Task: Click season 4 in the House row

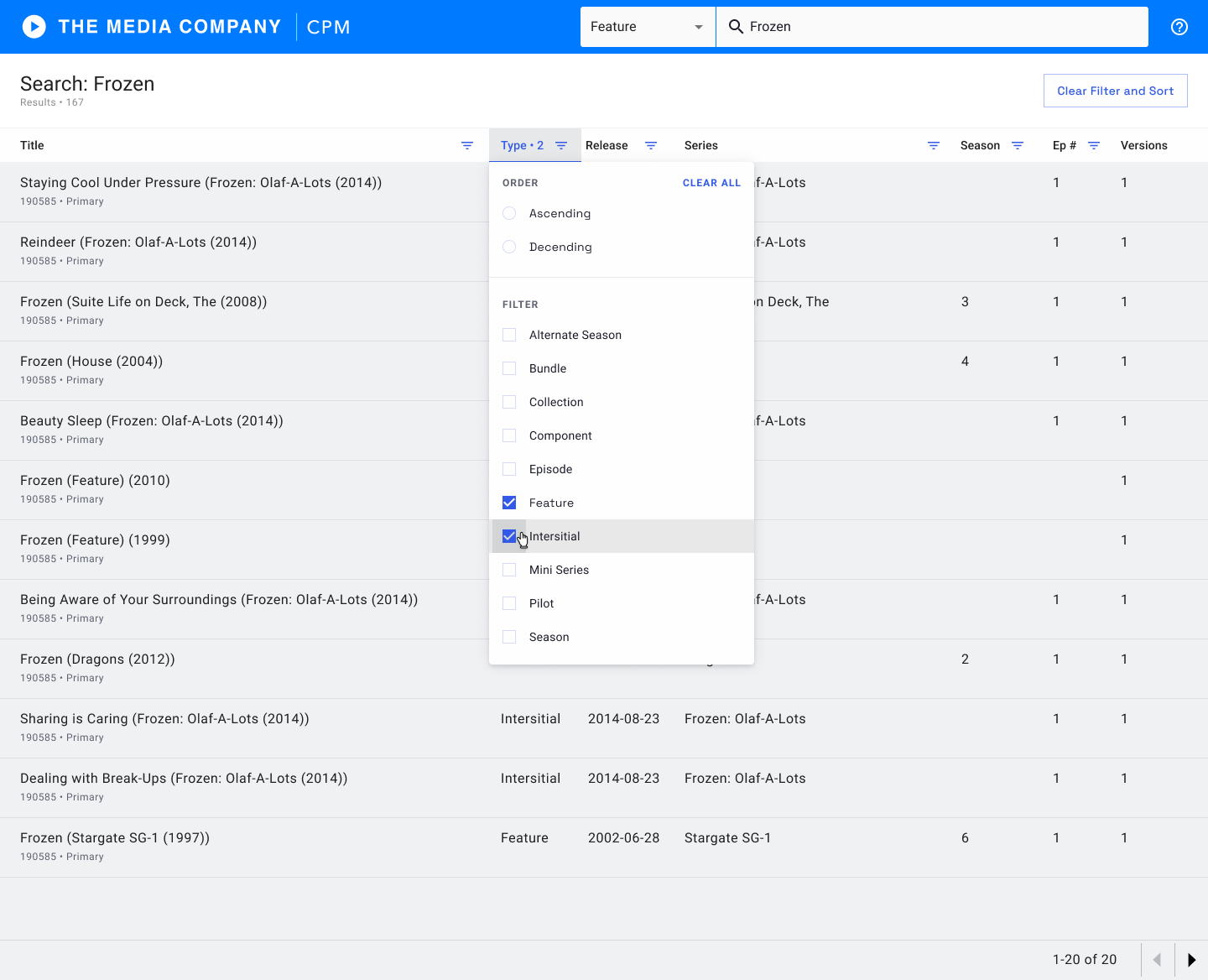Action: point(965,362)
